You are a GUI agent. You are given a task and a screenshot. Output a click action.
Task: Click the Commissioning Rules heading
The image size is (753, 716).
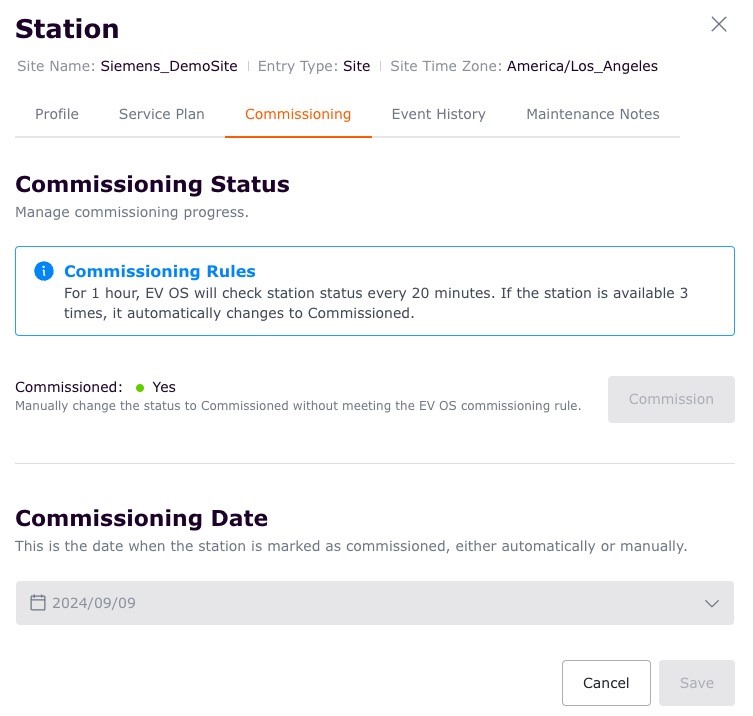click(x=160, y=271)
